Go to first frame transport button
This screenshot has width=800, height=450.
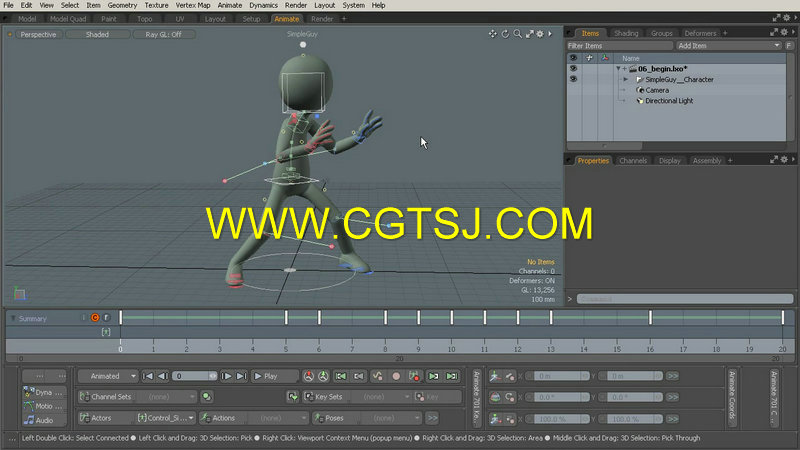147,376
